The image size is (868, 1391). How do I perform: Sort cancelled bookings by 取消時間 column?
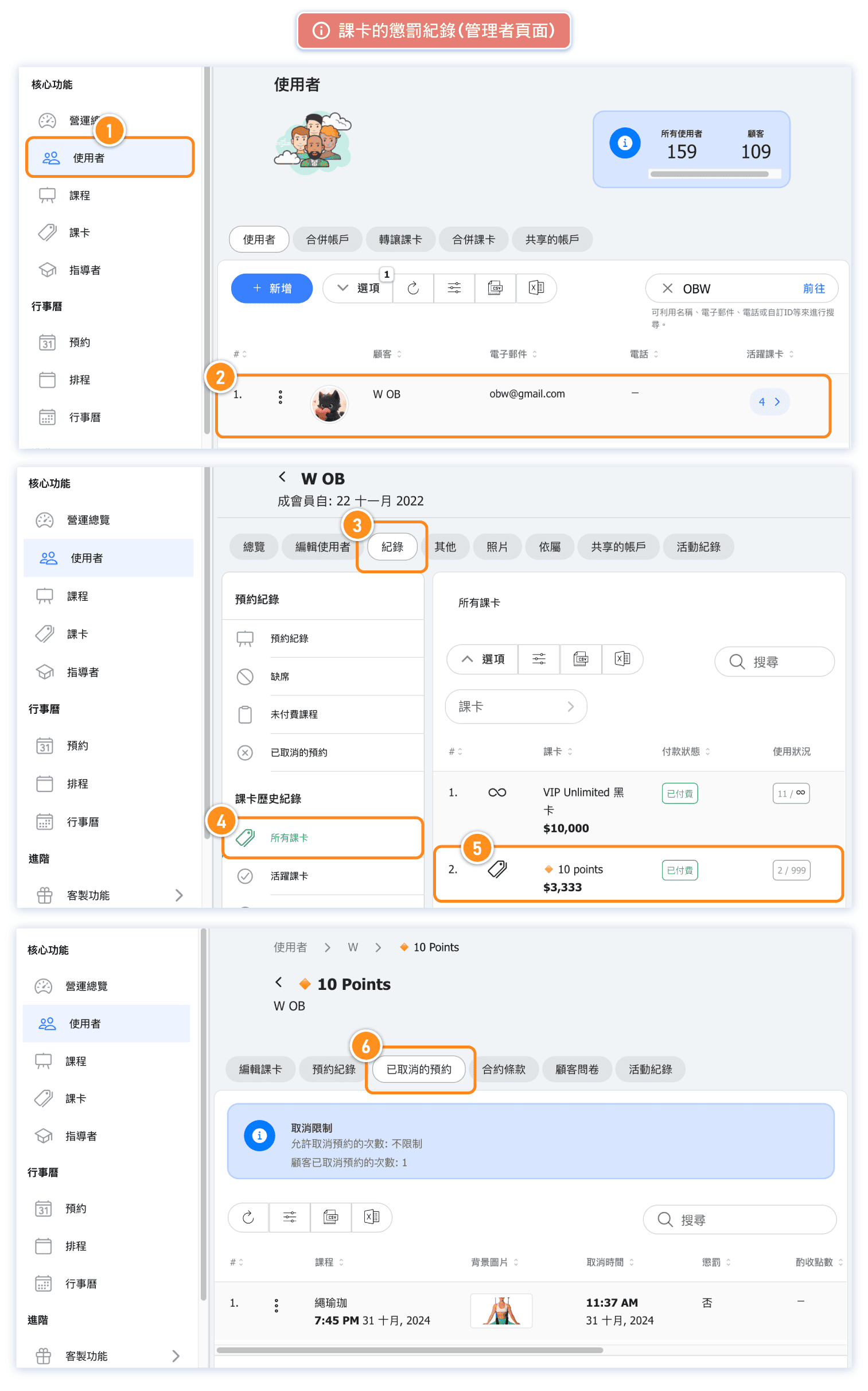tap(610, 1262)
